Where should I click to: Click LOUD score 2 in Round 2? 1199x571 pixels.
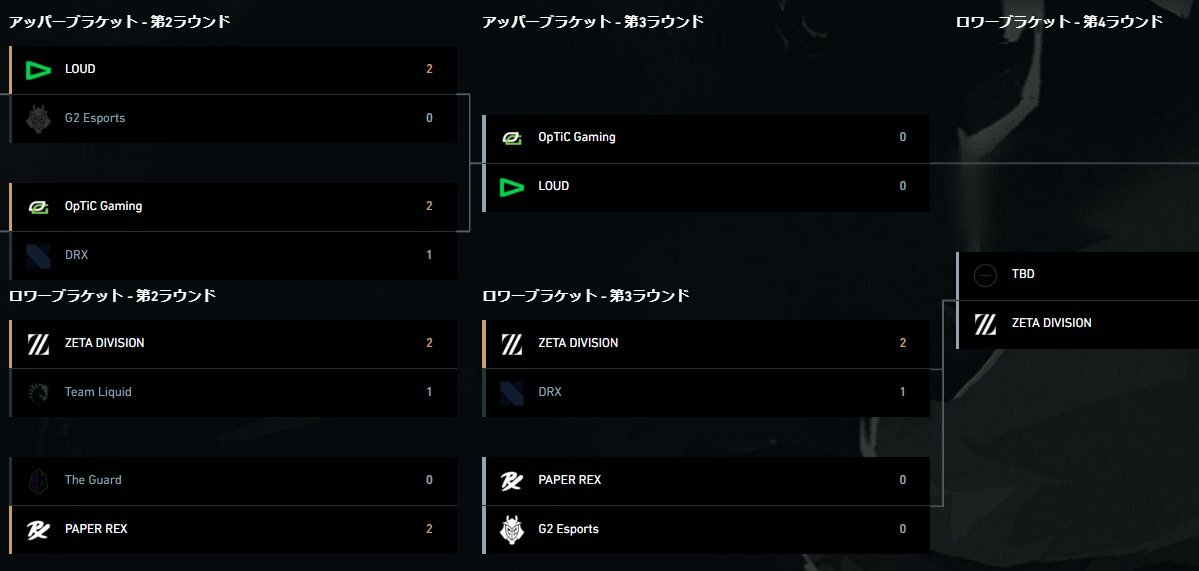[x=429, y=70]
